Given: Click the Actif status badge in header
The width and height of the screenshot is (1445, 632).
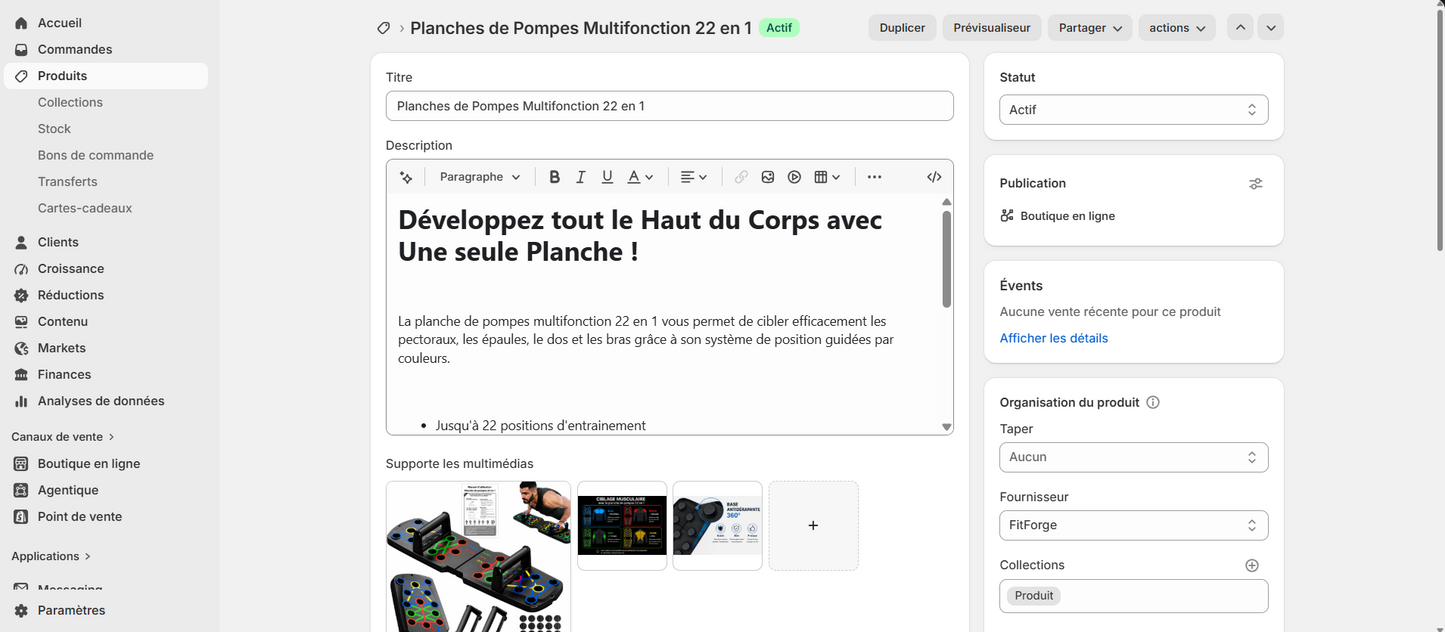Looking at the screenshot, I should pyautogui.click(x=779, y=28).
